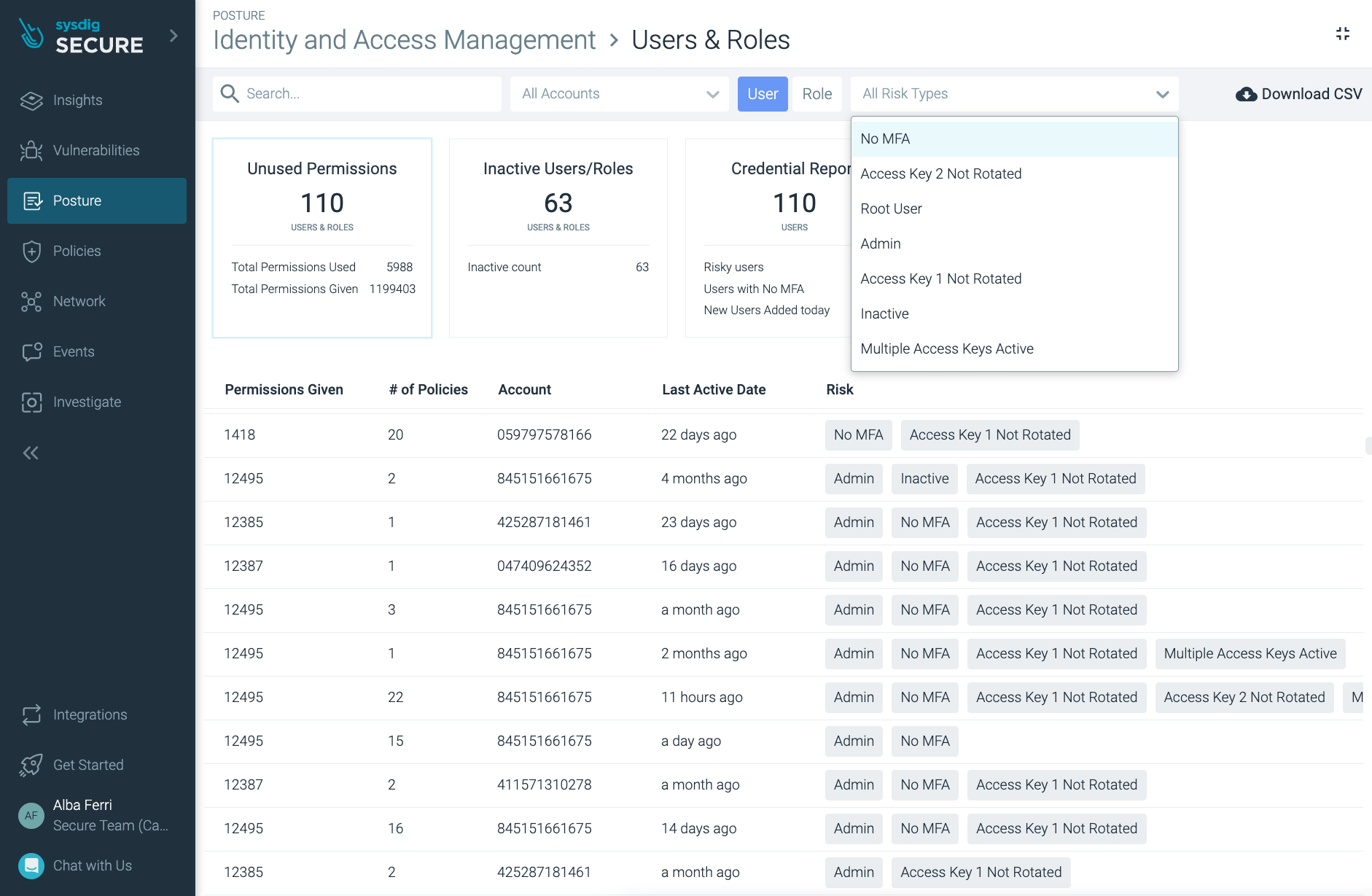The width and height of the screenshot is (1372, 896).
Task: Click the Sysdig Secure logo
Action: click(81, 36)
